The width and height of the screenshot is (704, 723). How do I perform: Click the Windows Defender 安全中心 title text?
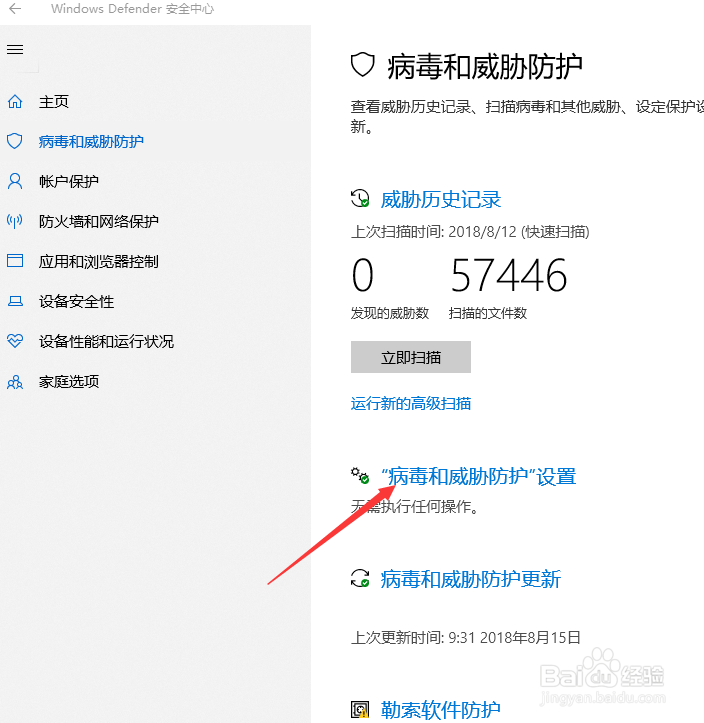[x=132, y=9]
